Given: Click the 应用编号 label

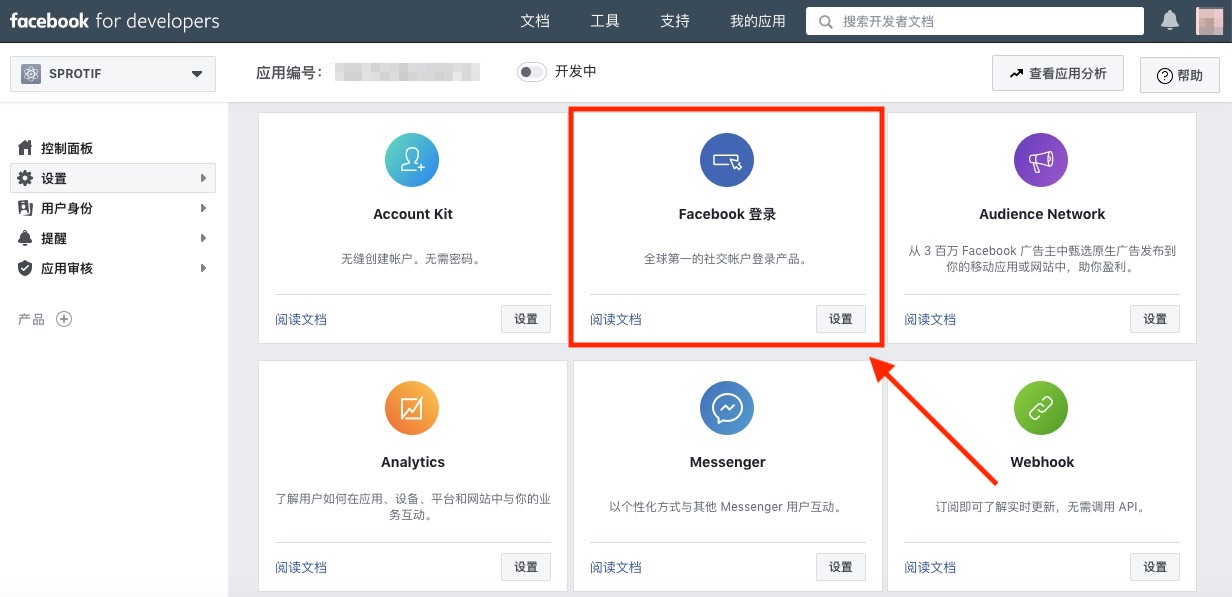Looking at the screenshot, I should tap(289, 72).
